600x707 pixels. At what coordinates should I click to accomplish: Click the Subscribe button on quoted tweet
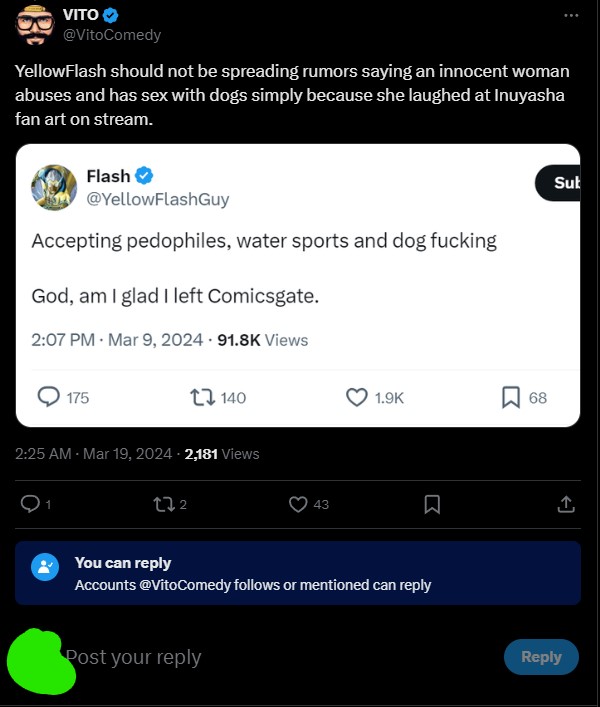[558, 183]
